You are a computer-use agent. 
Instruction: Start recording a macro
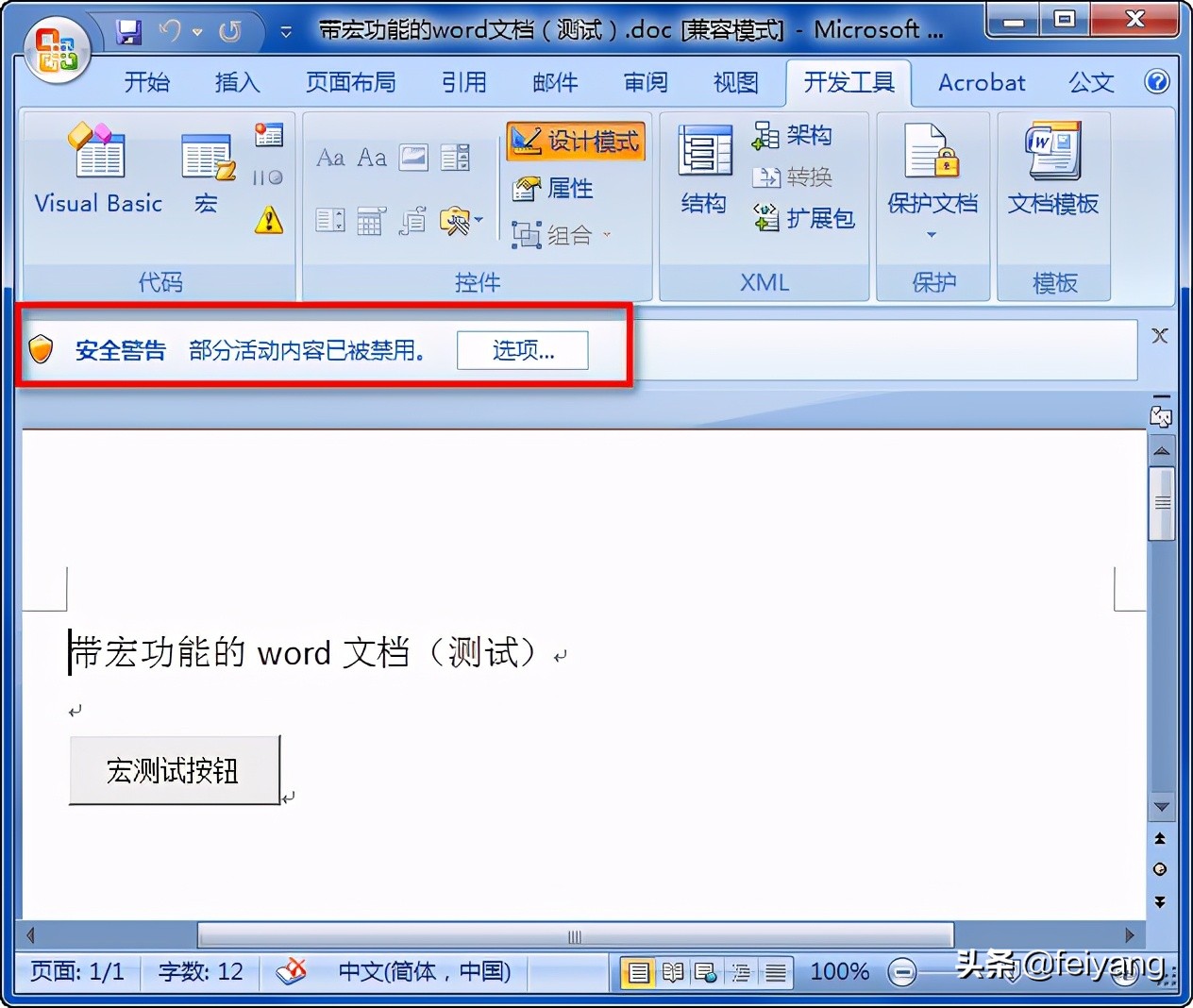269,135
